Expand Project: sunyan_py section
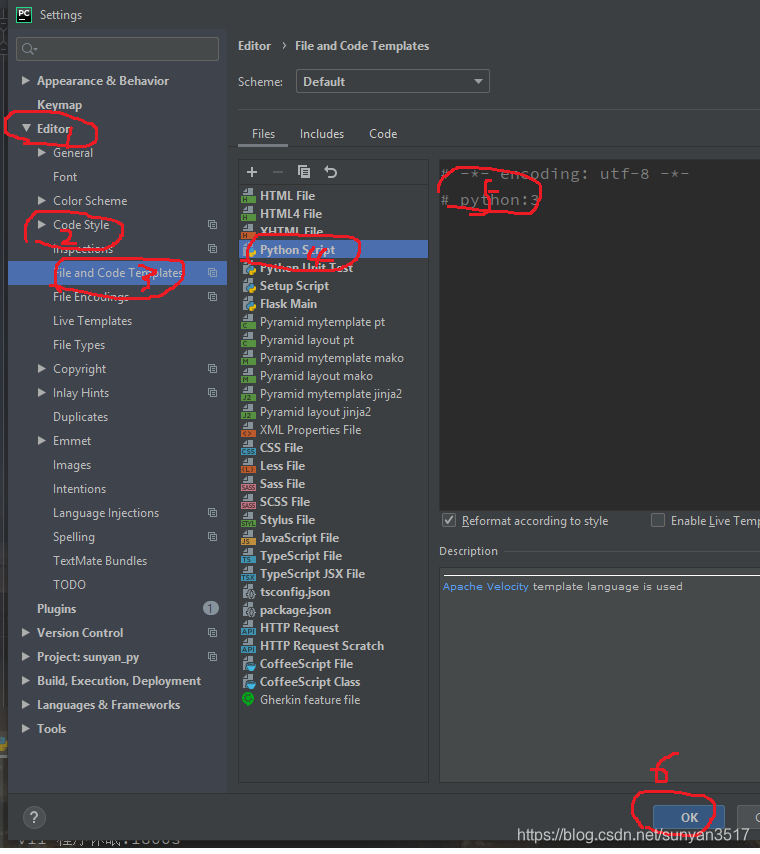This screenshot has height=854, width=760. pos(25,656)
